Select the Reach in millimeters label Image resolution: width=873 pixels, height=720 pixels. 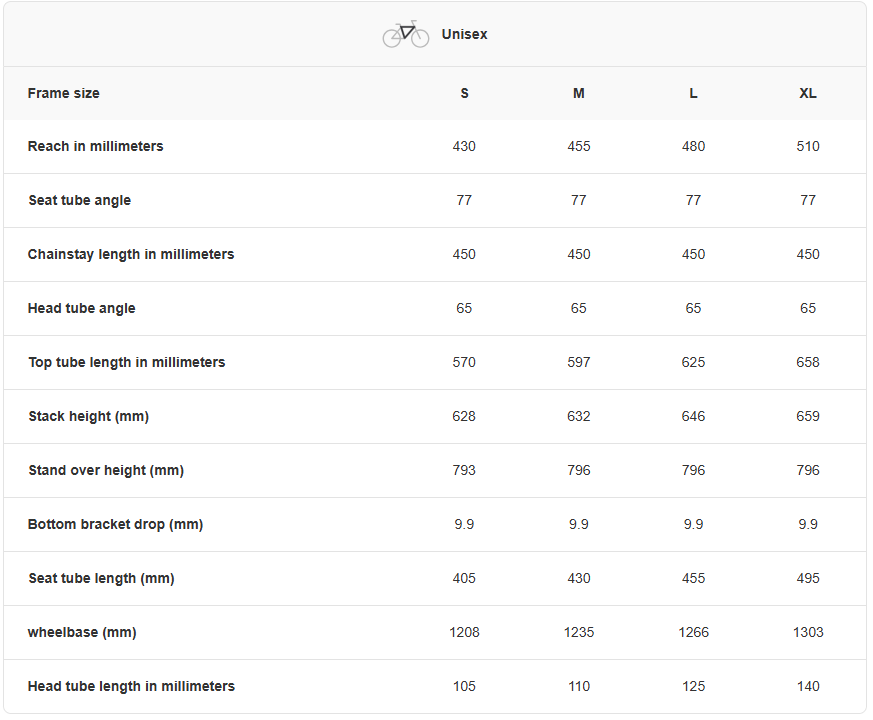click(x=96, y=146)
